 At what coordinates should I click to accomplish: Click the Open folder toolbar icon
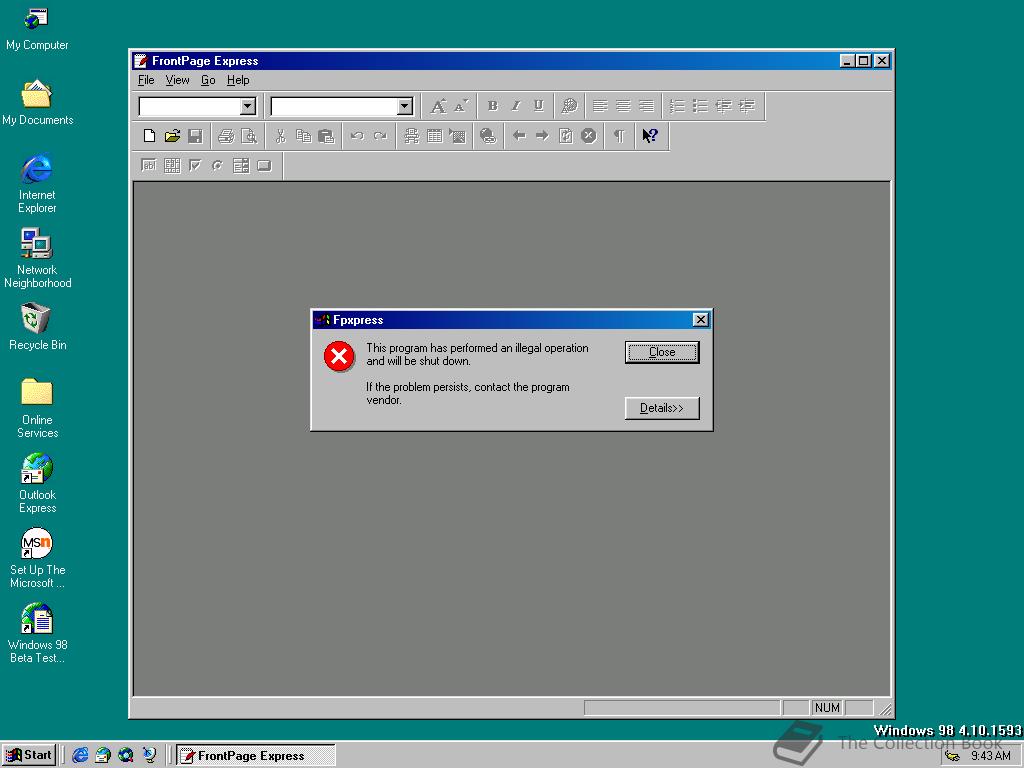(172, 136)
